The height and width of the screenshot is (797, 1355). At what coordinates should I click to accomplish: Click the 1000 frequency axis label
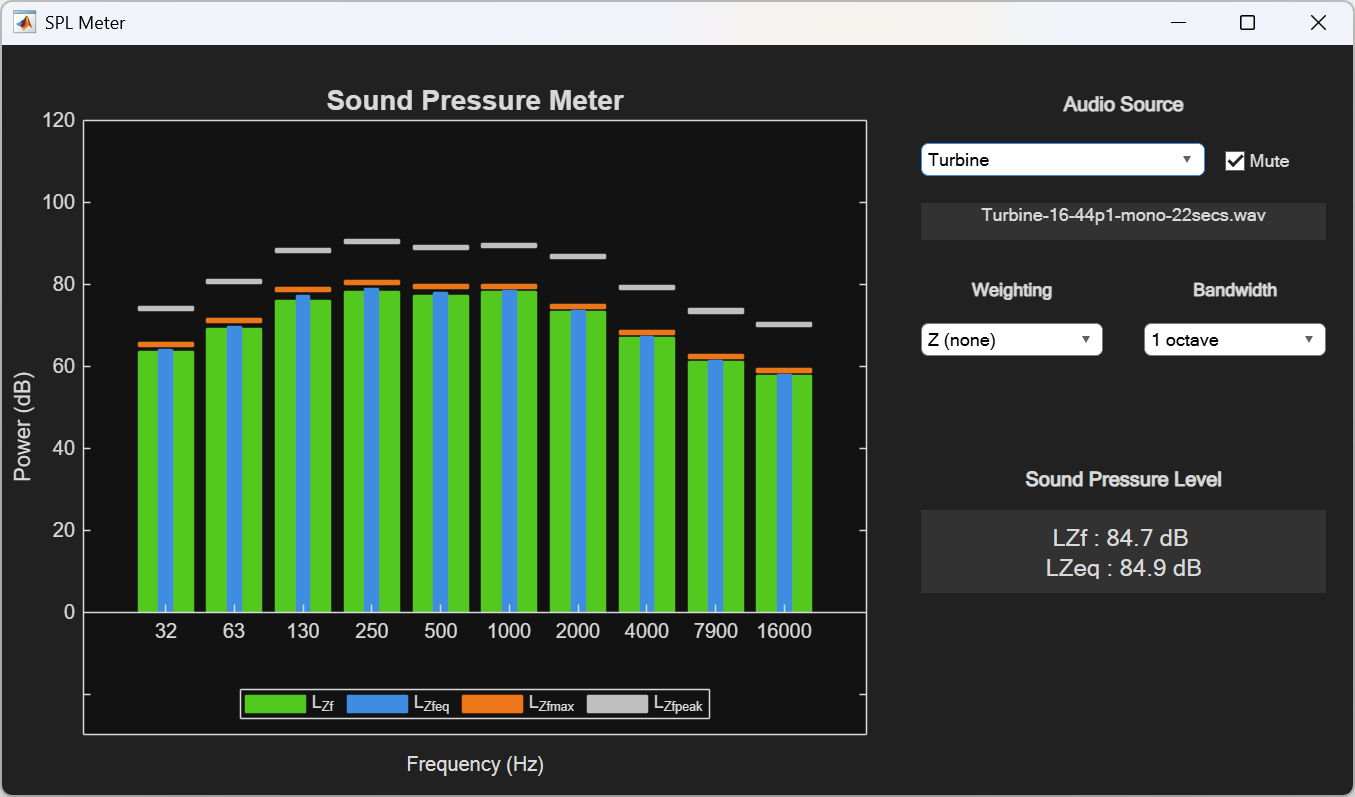click(509, 632)
